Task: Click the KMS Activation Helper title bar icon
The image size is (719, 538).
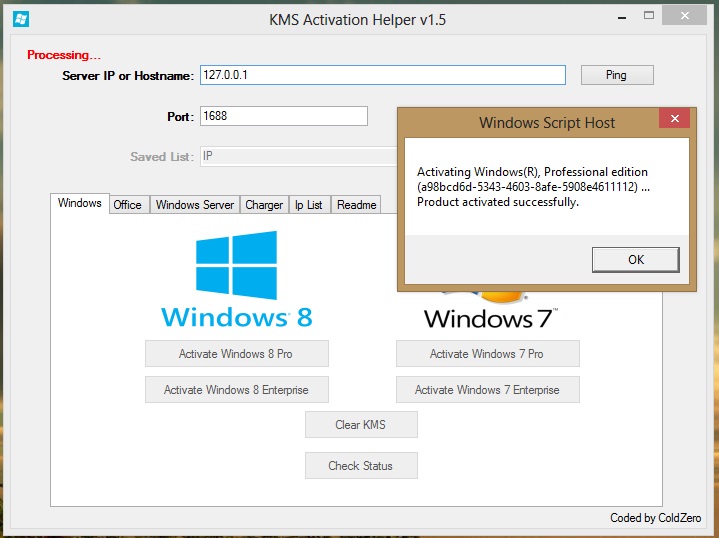Action: click(21, 19)
